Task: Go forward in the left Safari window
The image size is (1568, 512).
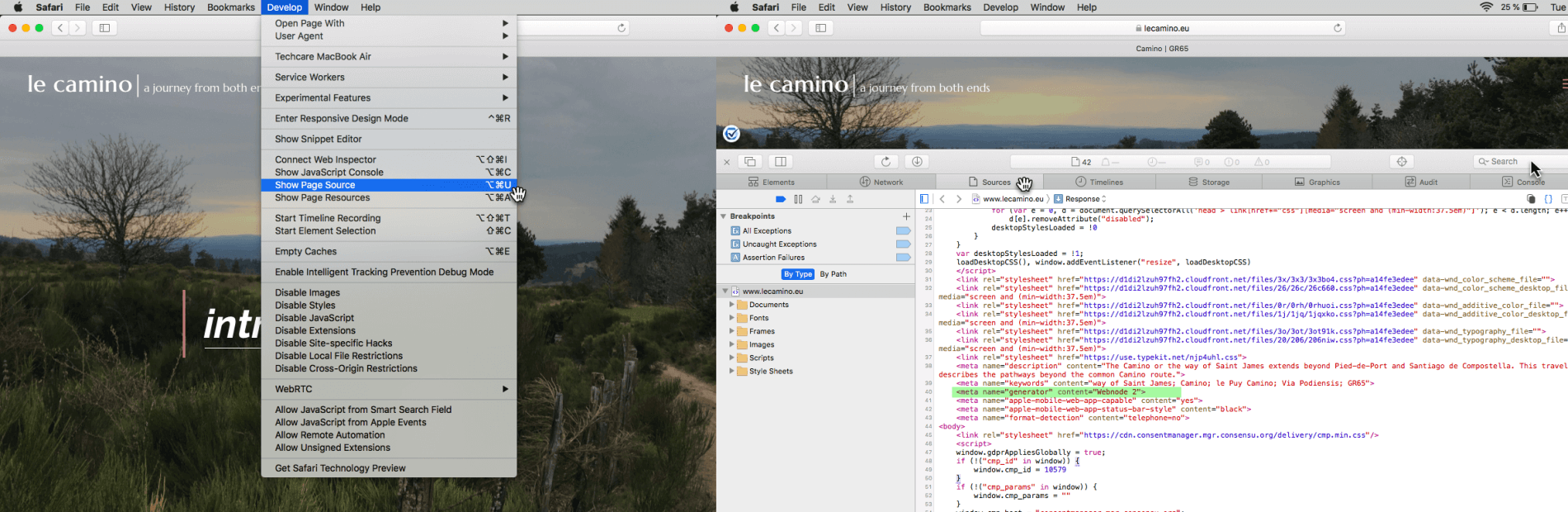Action: point(78,28)
